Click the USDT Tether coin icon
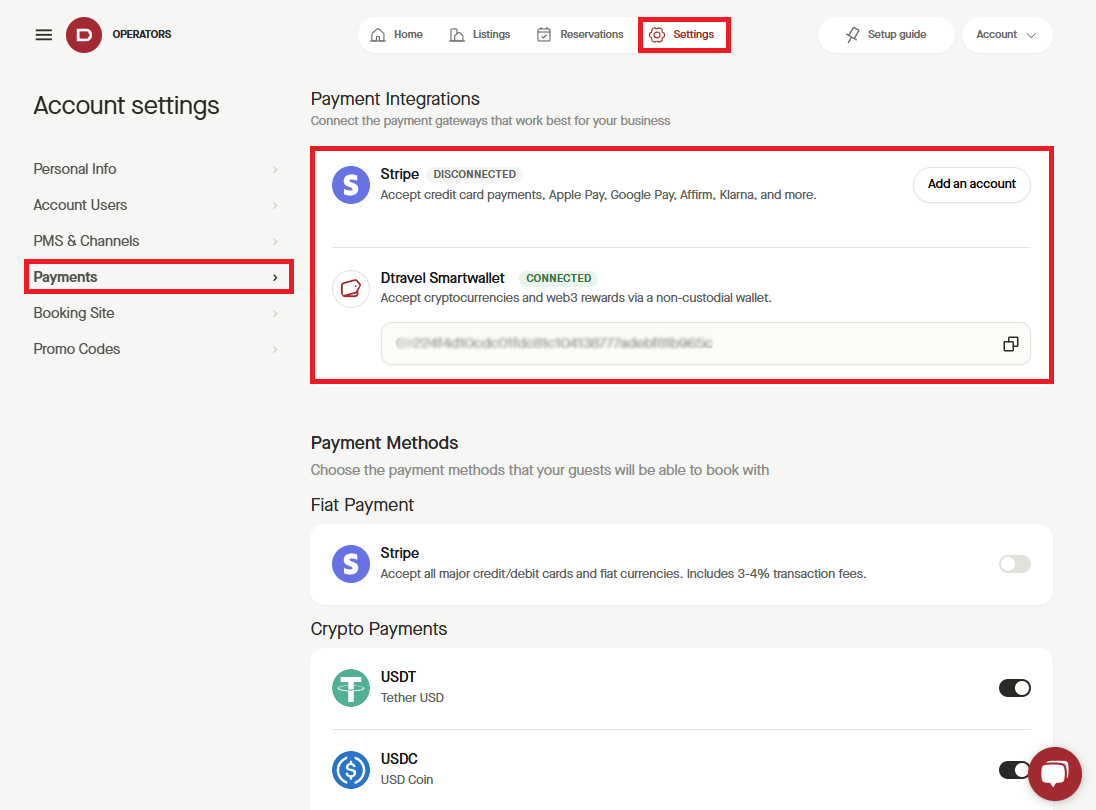The height and width of the screenshot is (810, 1096). (x=351, y=688)
